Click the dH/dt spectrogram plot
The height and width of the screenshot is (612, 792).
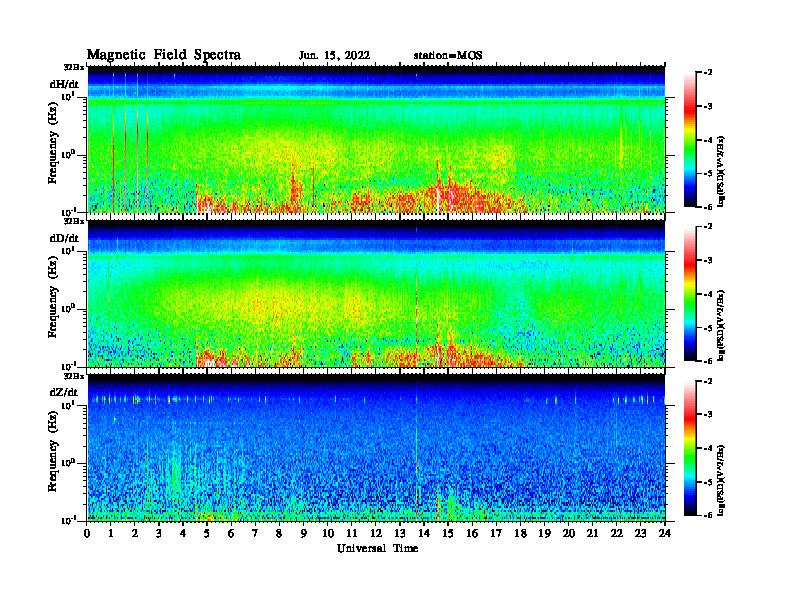click(x=376, y=139)
